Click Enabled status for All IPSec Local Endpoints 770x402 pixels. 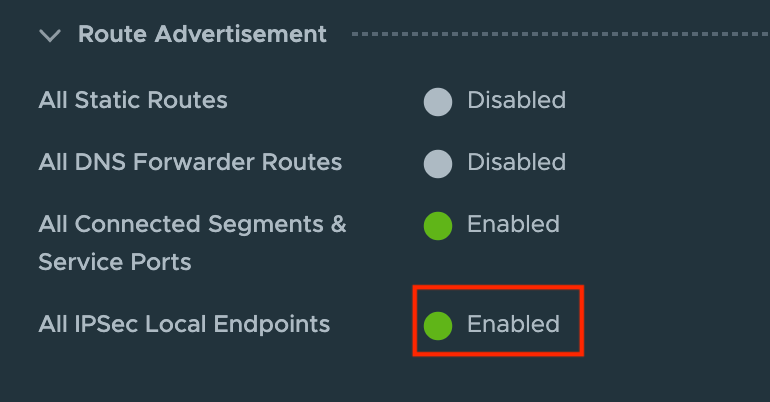coord(513,324)
